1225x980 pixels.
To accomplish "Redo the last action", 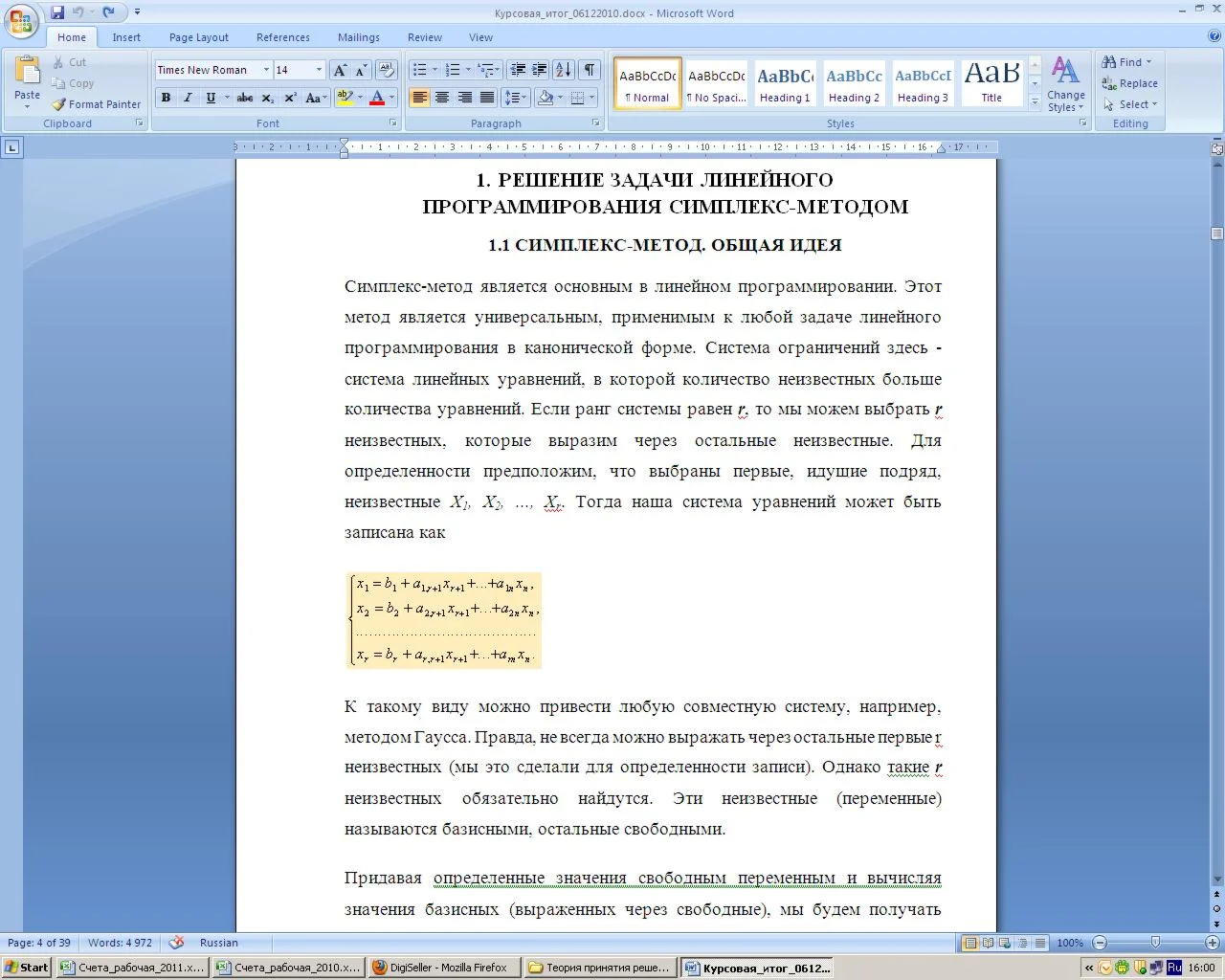I will pos(108,12).
